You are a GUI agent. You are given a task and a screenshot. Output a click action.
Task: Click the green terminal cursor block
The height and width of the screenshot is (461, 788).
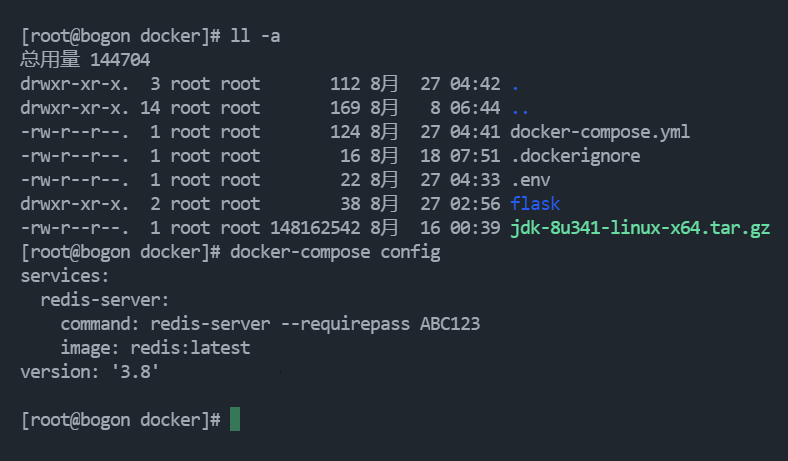(235, 419)
